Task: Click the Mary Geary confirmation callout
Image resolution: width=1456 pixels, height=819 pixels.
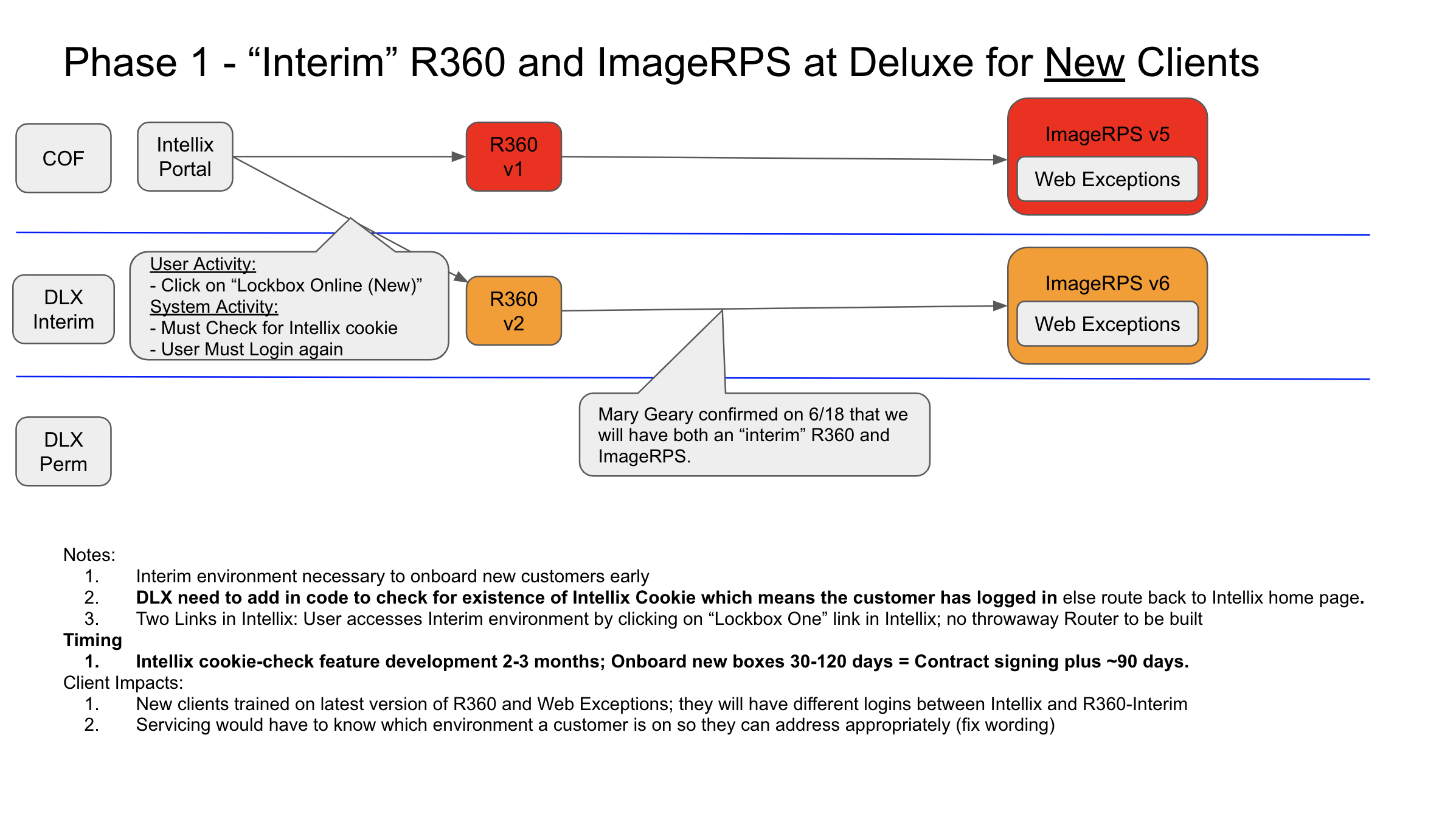Action: pos(754,435)
